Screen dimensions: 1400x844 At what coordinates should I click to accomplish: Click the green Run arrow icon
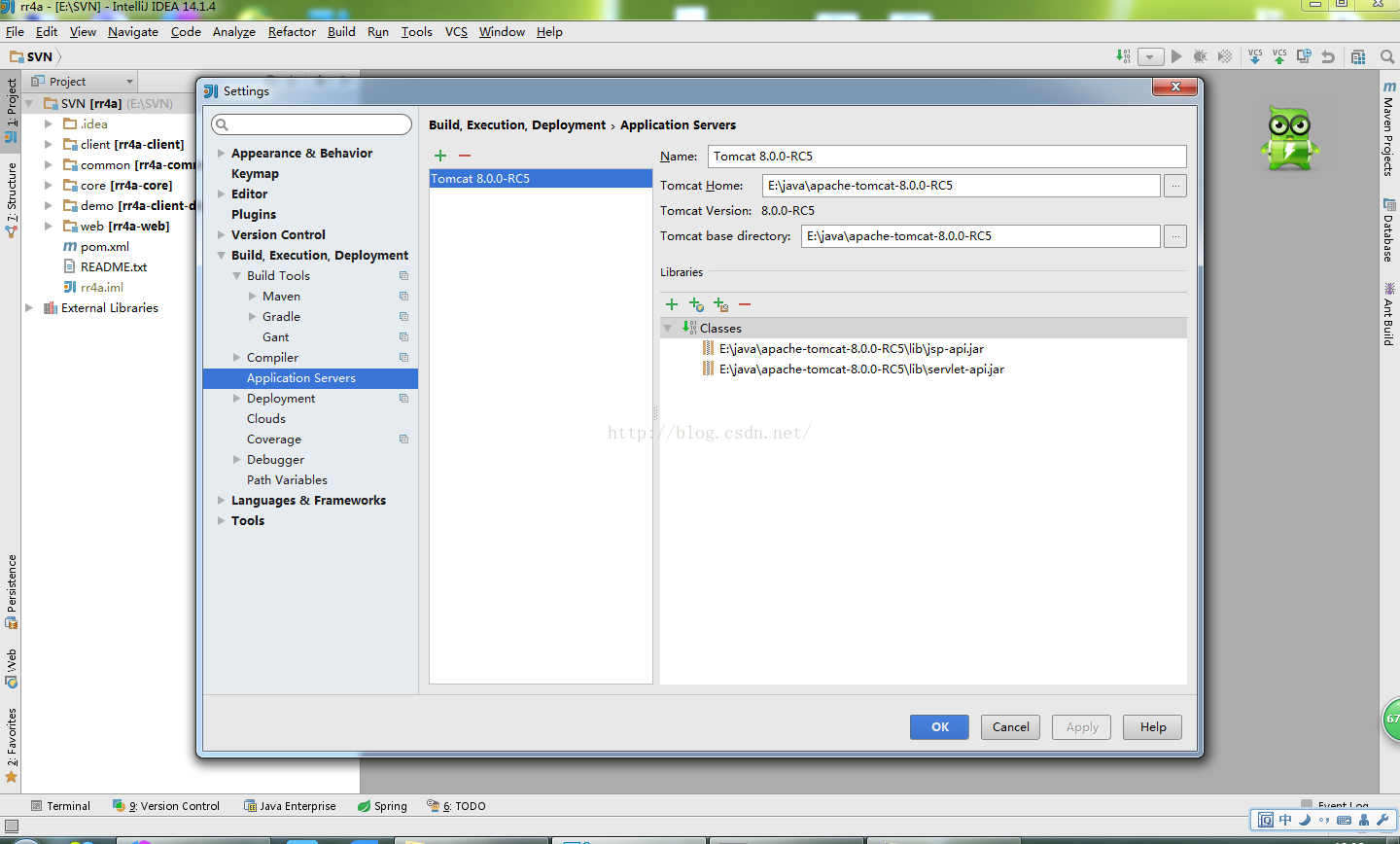[x=1176, y=56]
